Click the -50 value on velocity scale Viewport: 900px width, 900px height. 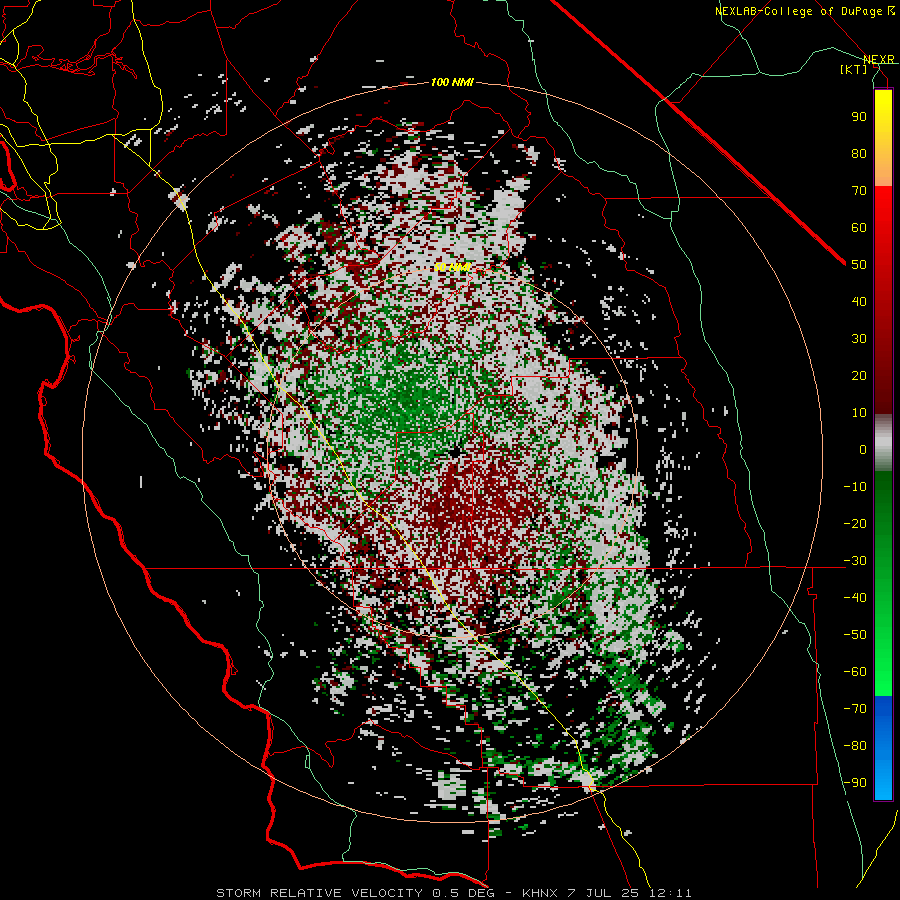tap(855, 635)
